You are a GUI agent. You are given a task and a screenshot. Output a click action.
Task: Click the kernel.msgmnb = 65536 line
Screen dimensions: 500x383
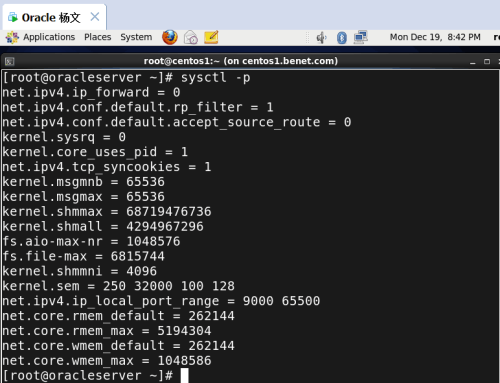click(x=83, y=182)
